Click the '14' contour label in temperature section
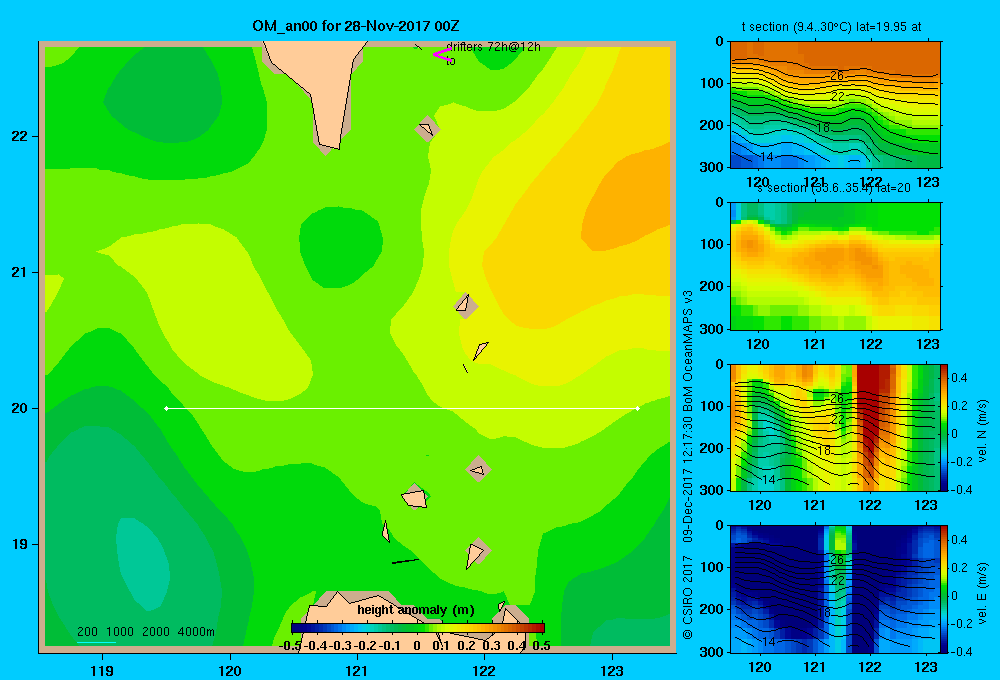 [x=767, y=156]
